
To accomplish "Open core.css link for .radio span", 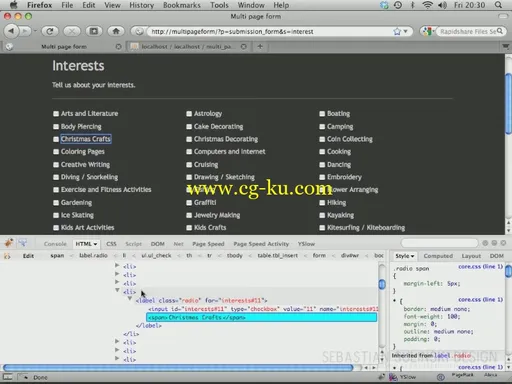I will pyautogui.click(x=480, y=266).
